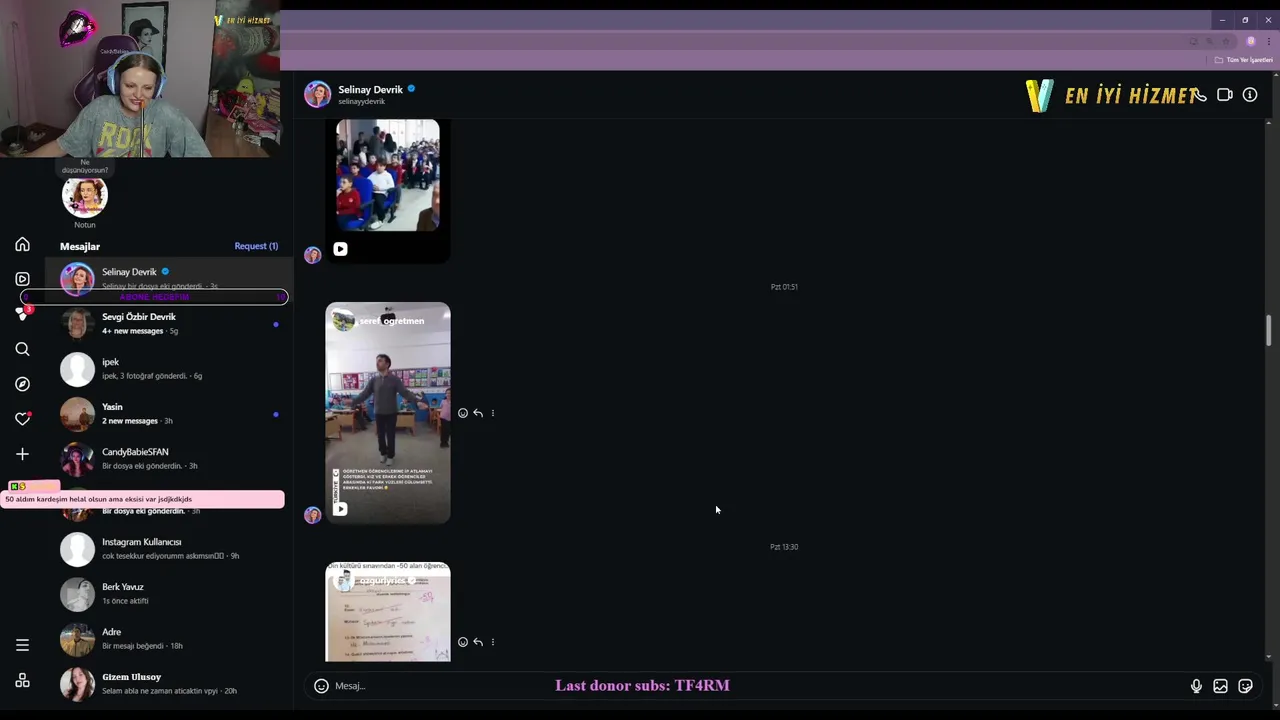
Task: Click the browser profile avatar icon
Action: click(1250, 41)
